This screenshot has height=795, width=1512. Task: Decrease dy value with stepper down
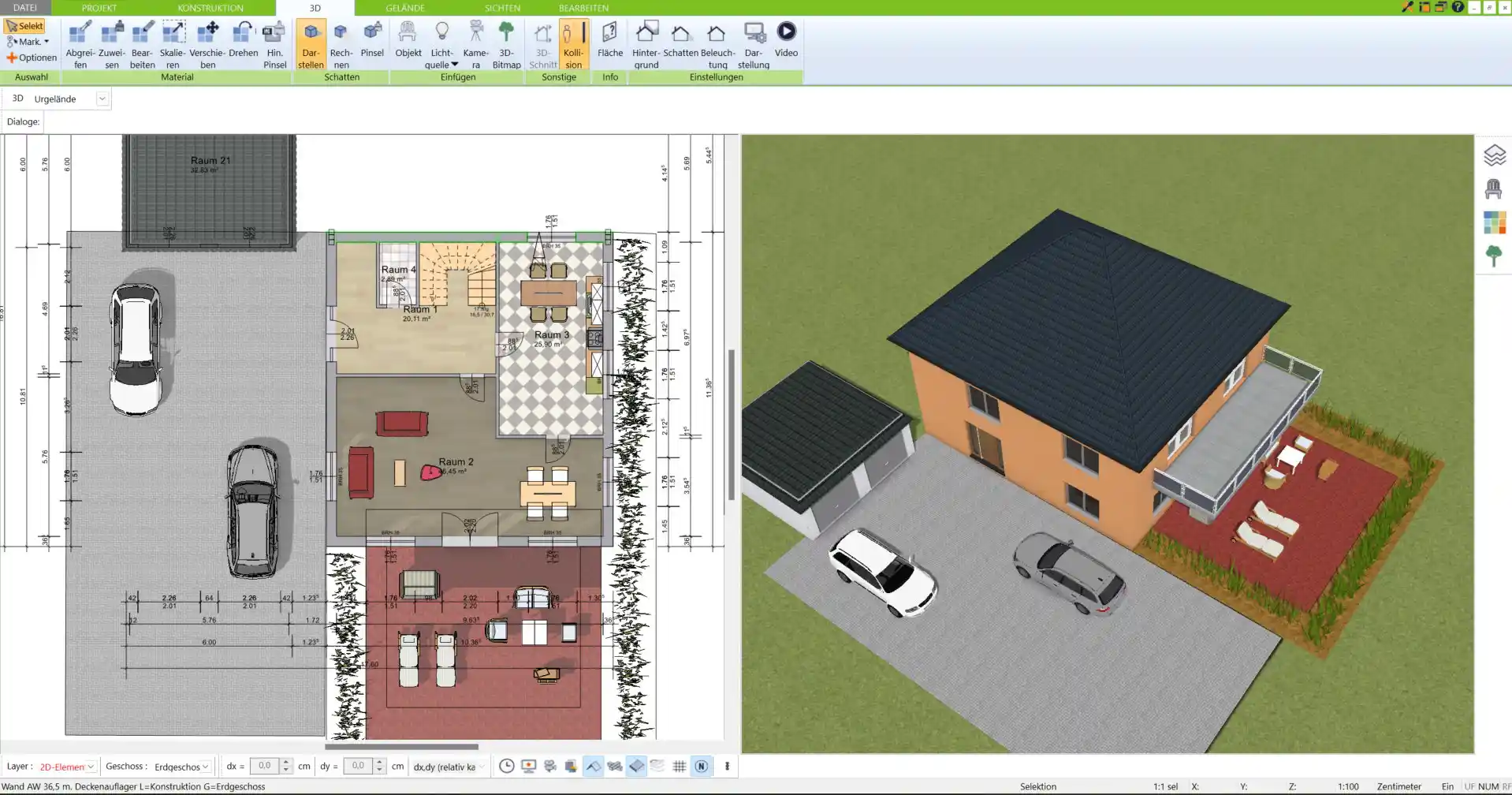(380, 770)
